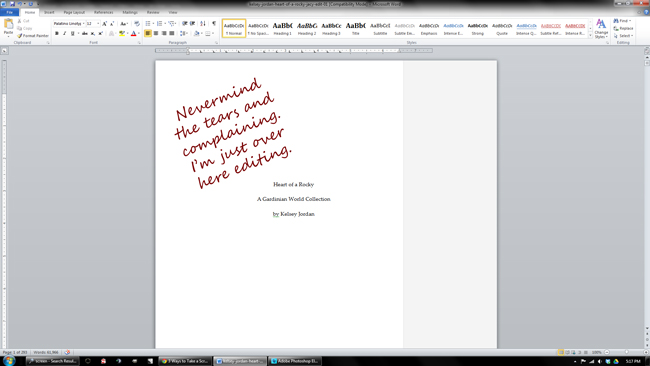The width and height of the screenshot is (650, 366).
Task: Apply the Normal style
Action: tap(234, 28)
